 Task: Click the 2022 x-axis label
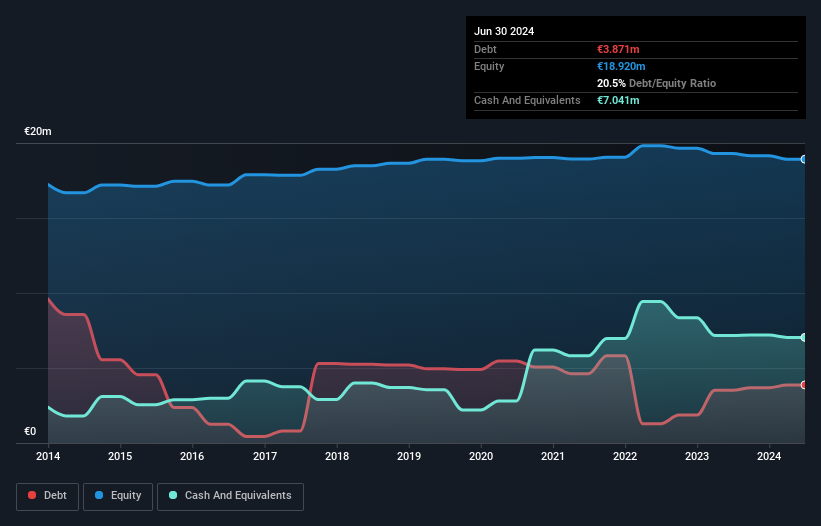pyautogui.click(x=625, y=456)
